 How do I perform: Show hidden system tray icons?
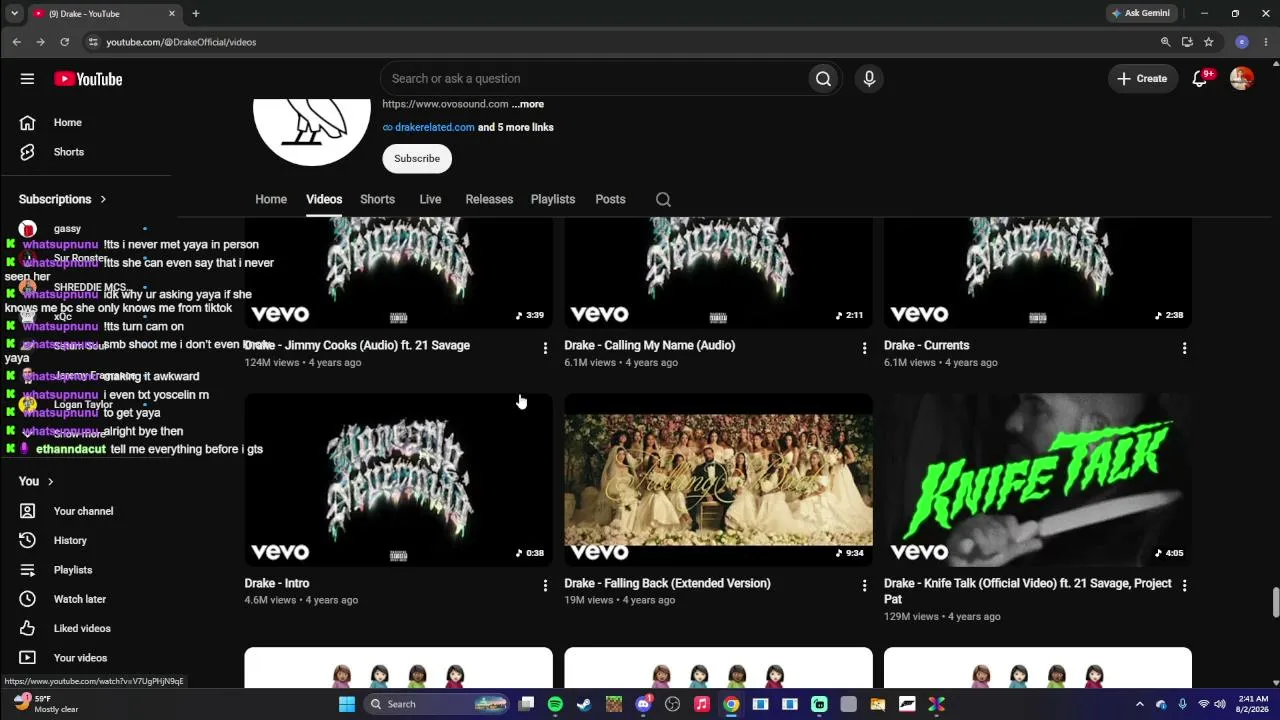click(x=1139, y=704)
